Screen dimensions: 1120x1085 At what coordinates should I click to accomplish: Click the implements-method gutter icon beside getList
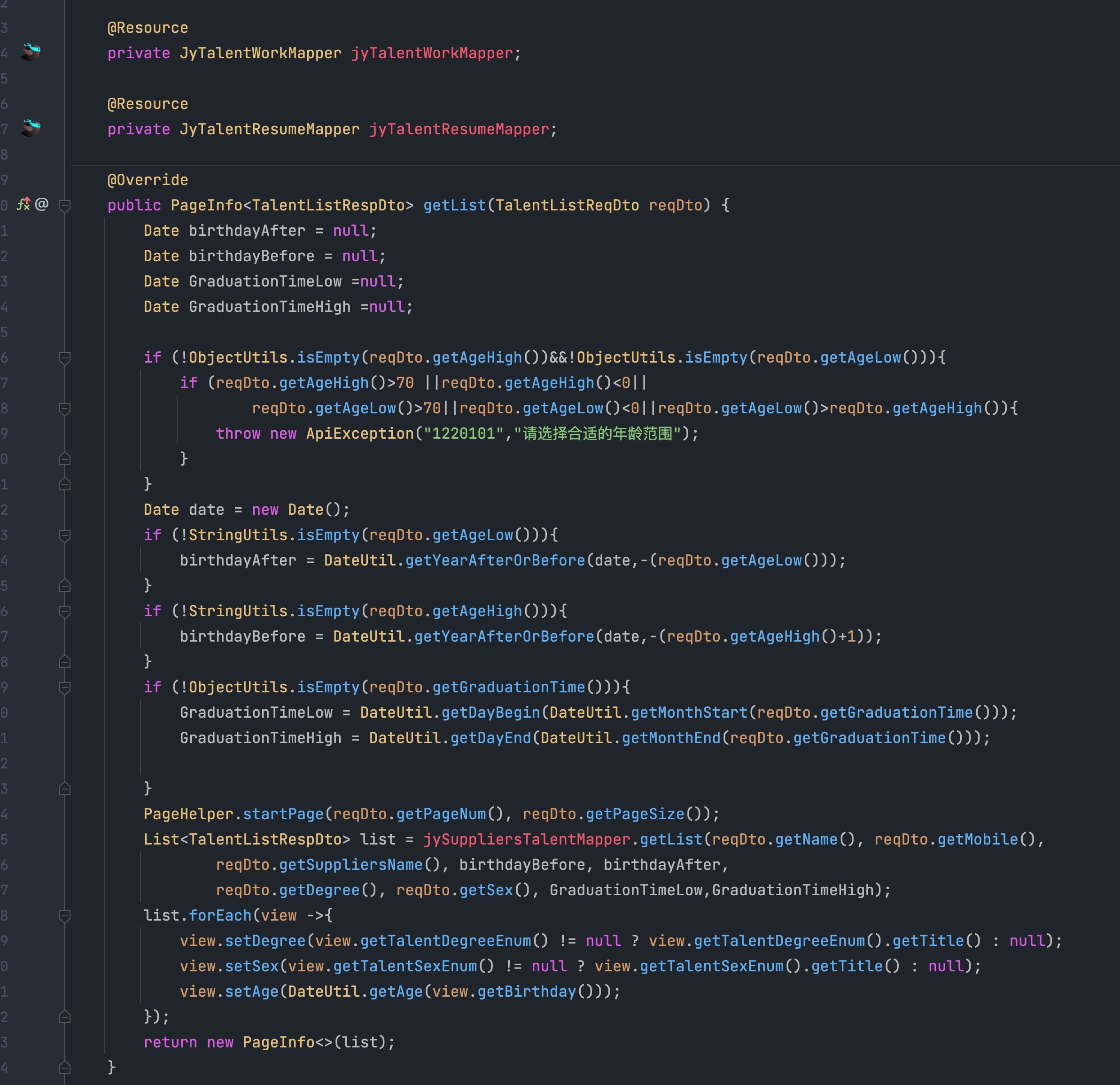tap(23, 204)
